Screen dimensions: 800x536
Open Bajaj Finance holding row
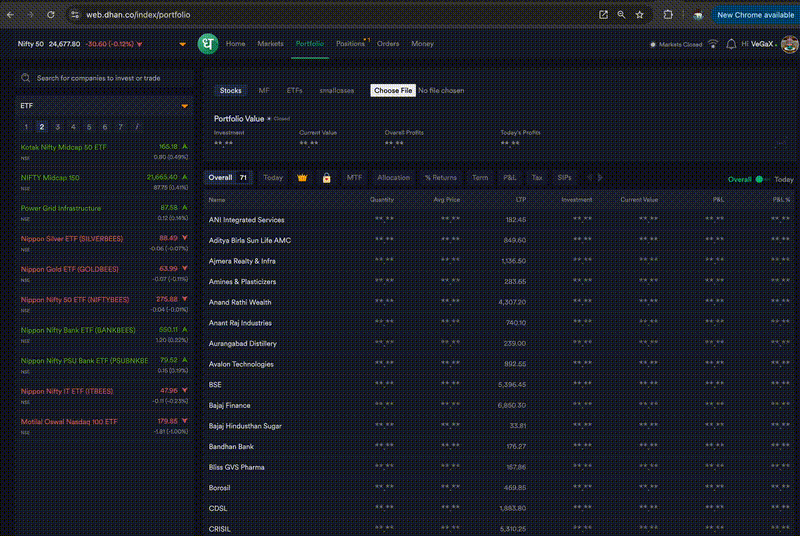tap(501, 405)
